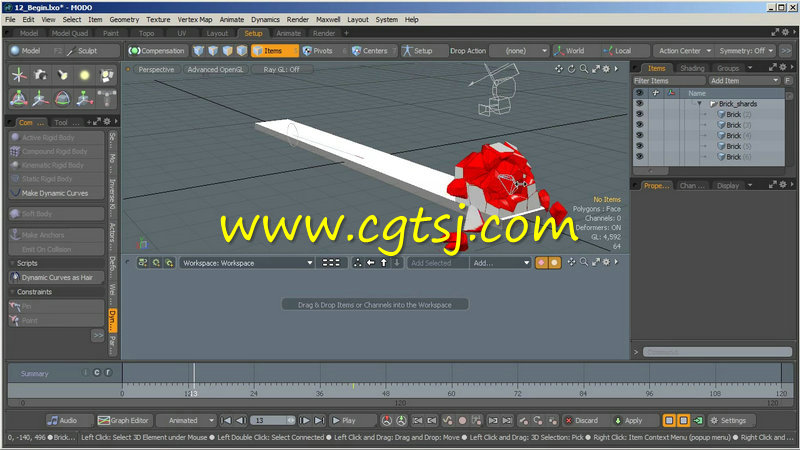This screenshot has width=800, height=450.
Task: Go to first frame in transport
Action: pos(226,420)
